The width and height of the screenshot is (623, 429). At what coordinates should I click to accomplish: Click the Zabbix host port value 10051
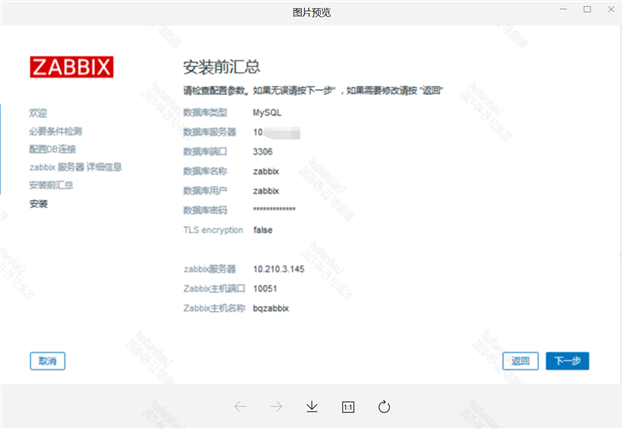point(265,289)
